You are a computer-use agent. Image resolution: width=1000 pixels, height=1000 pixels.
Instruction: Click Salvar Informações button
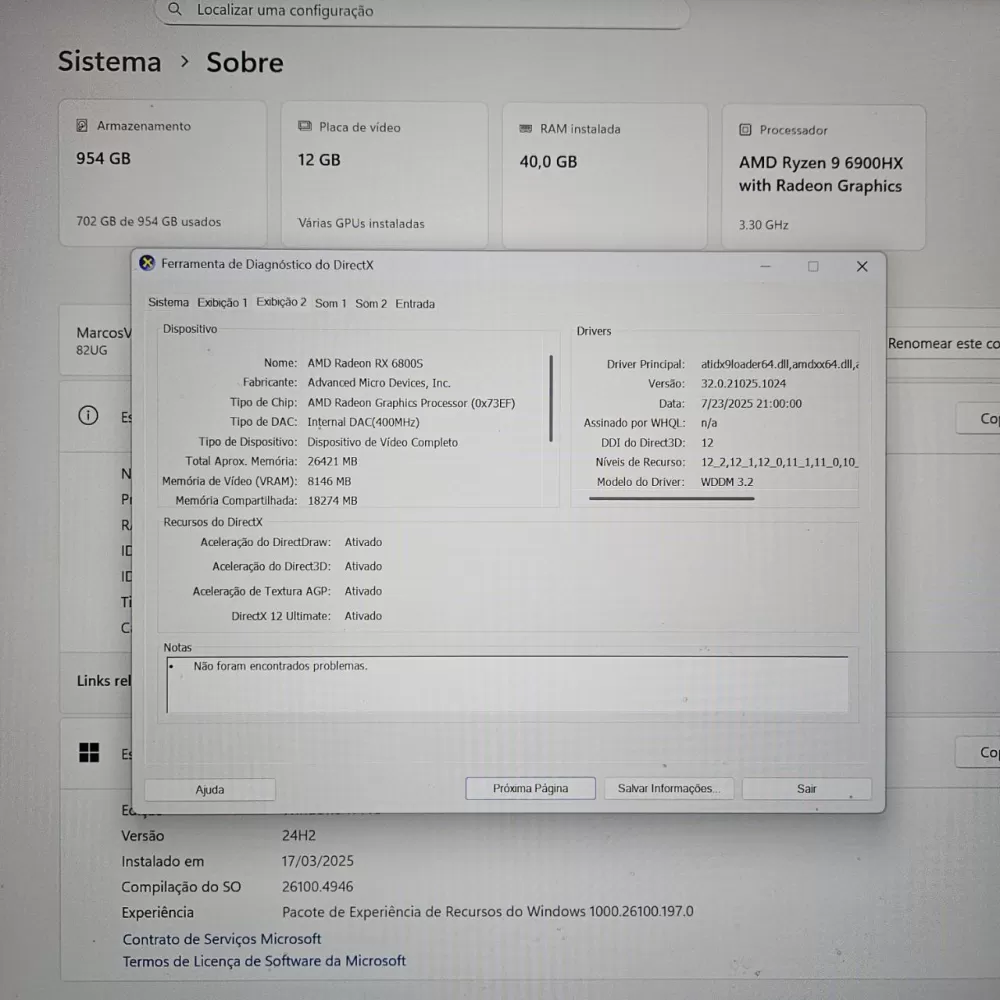click(668, 788)
